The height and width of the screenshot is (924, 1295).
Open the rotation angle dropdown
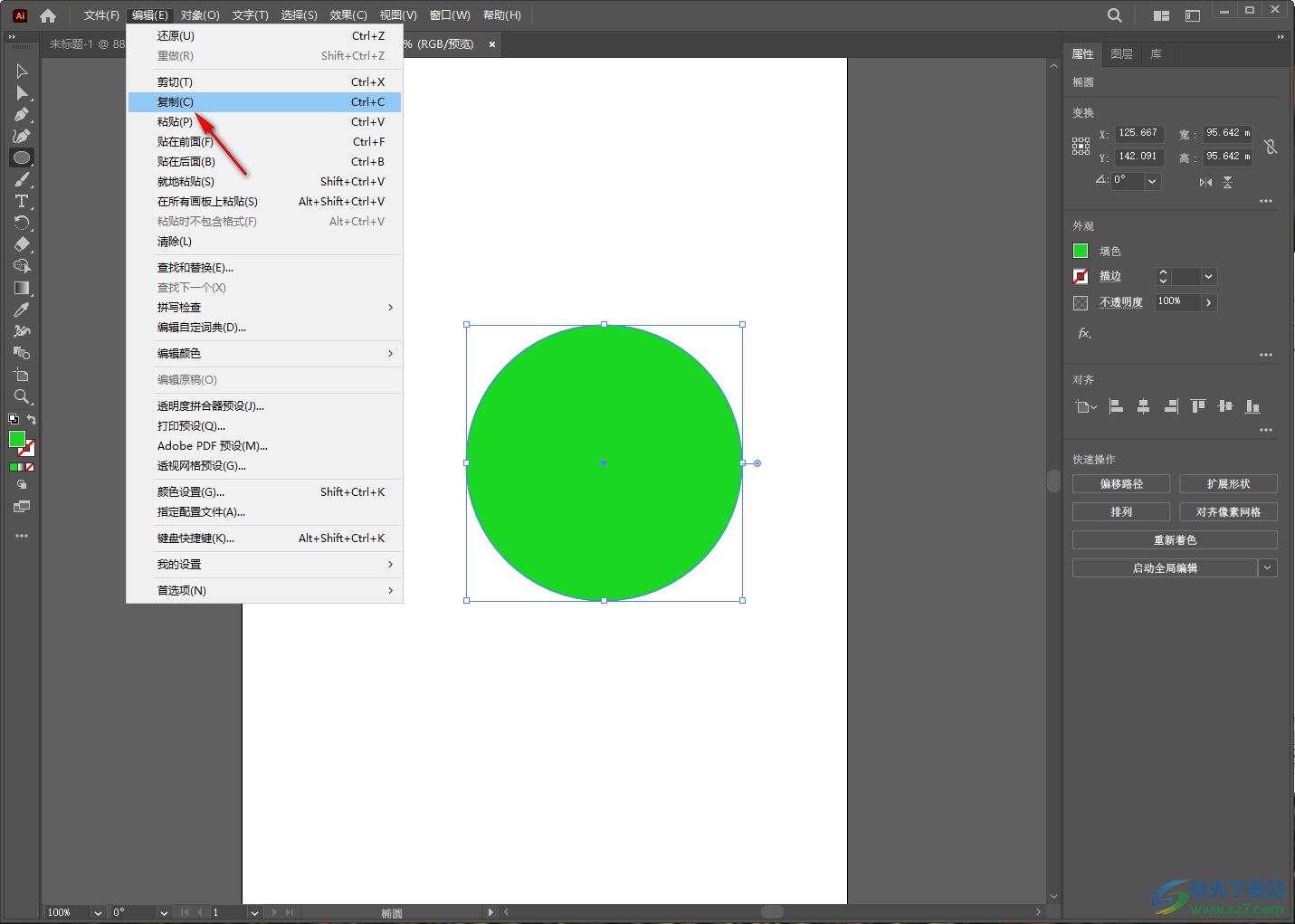1152,181
